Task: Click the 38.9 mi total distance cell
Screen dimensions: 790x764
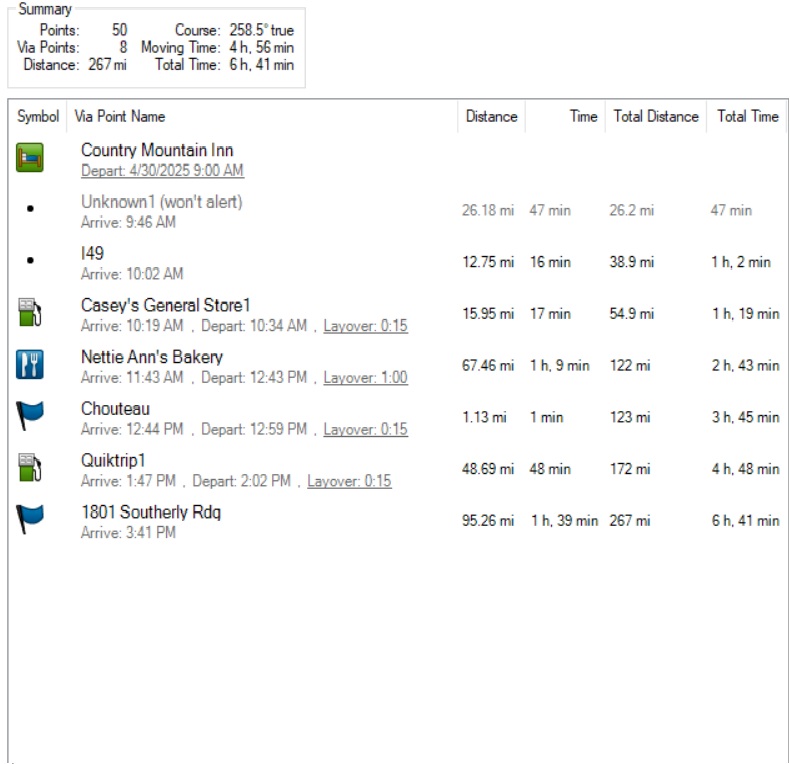Action: click(x=631, y=262)
